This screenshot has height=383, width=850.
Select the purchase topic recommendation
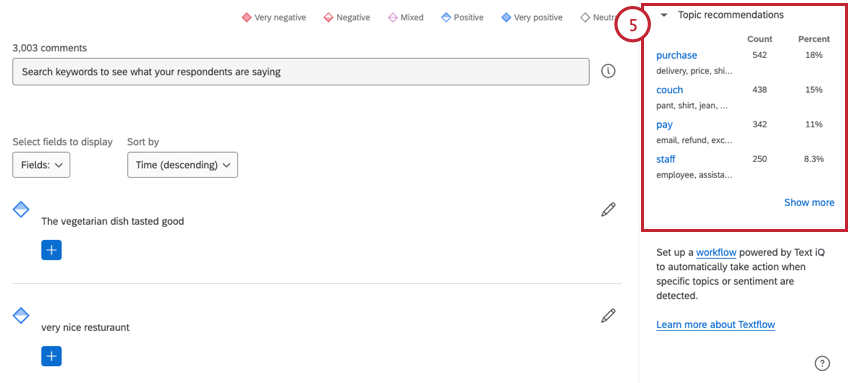[x=677, y=55]
